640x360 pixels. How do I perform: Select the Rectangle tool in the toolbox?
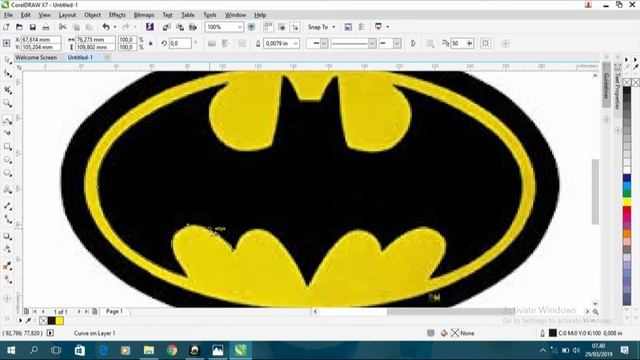[x=7, y=147]
